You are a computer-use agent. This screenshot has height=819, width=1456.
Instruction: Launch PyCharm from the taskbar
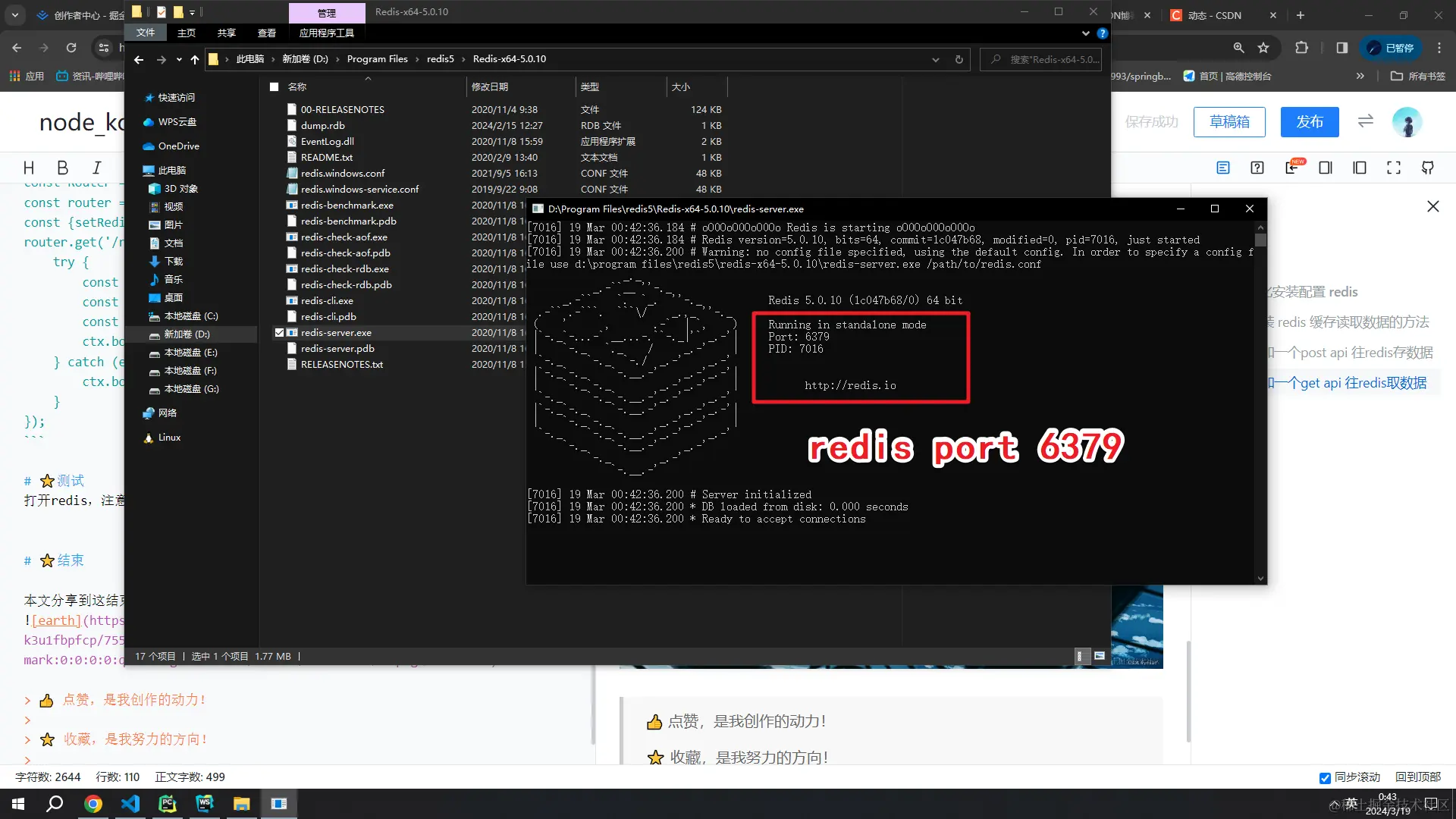click(x=168, y=803)
